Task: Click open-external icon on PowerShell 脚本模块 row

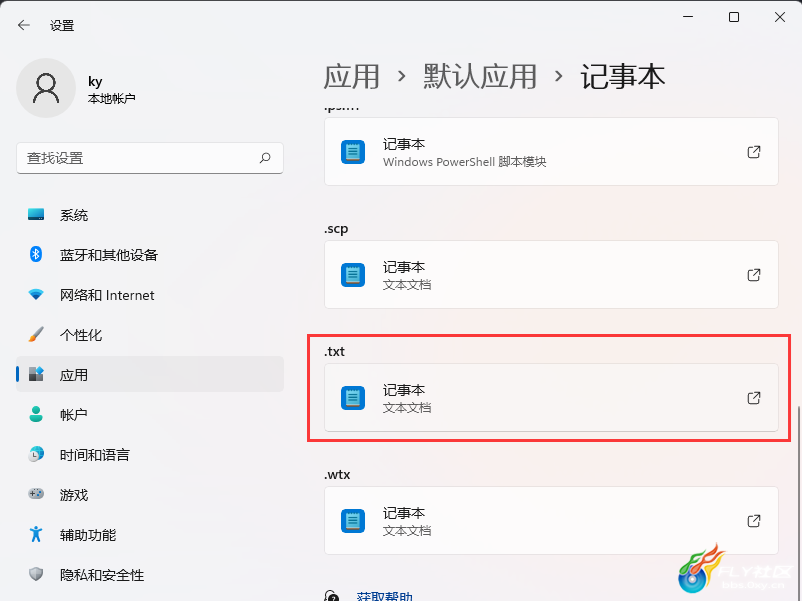Action: [x=754, y=152]
